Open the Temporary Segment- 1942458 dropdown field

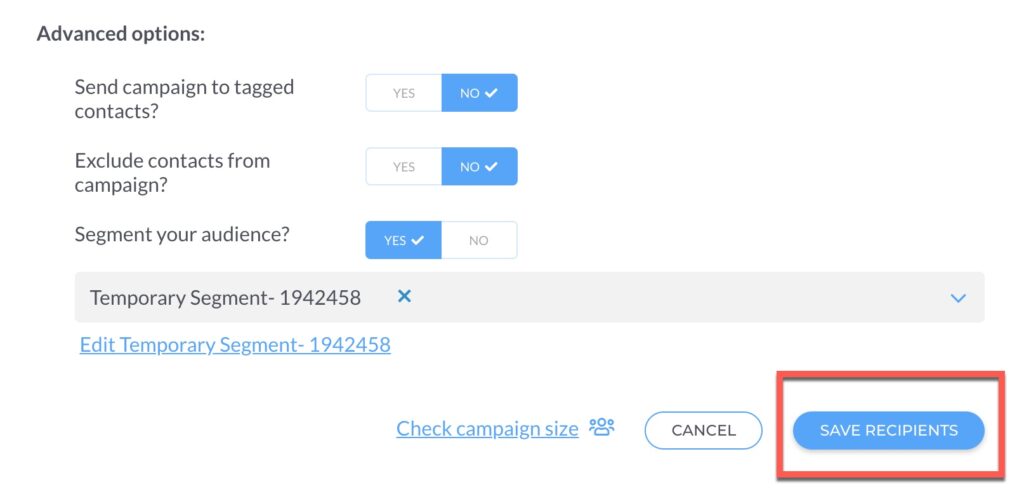[x=529, y=297]
